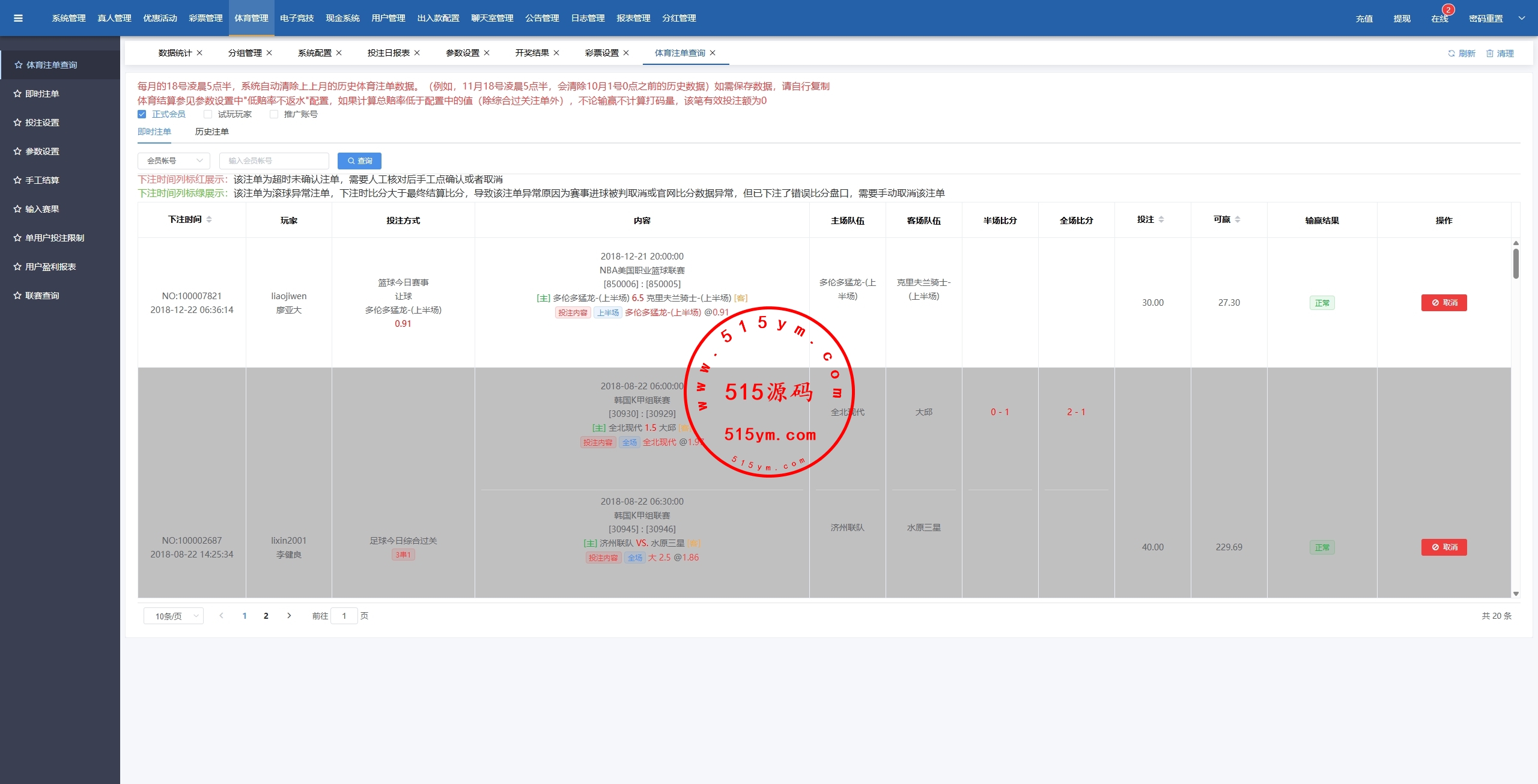Enable the 试玩玩家 checkbox

(208, 114)
